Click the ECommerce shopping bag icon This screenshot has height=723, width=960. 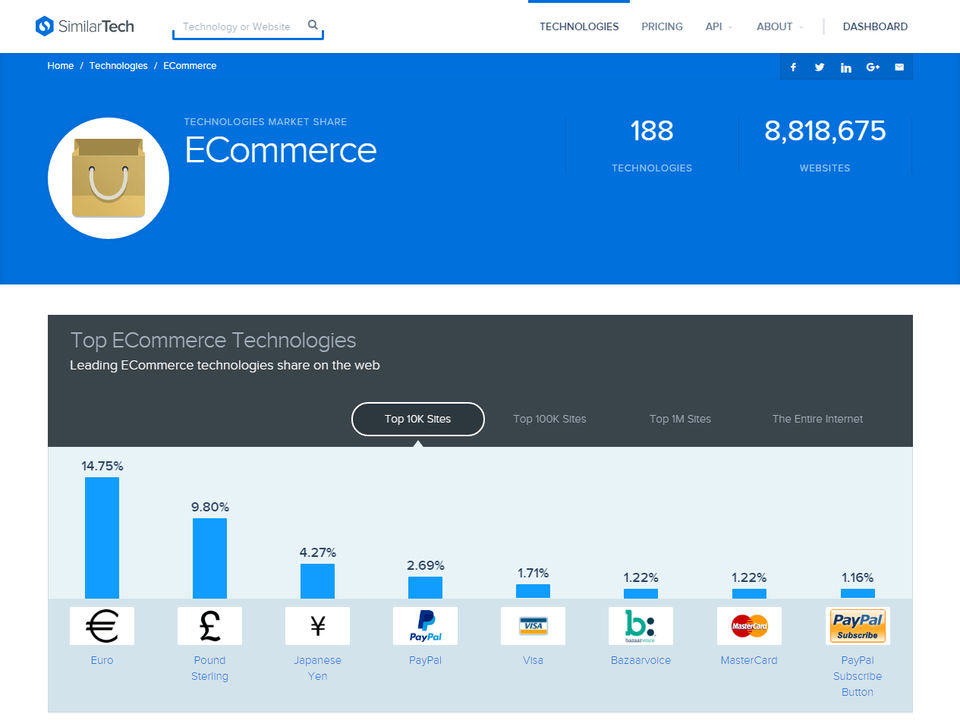108,178
